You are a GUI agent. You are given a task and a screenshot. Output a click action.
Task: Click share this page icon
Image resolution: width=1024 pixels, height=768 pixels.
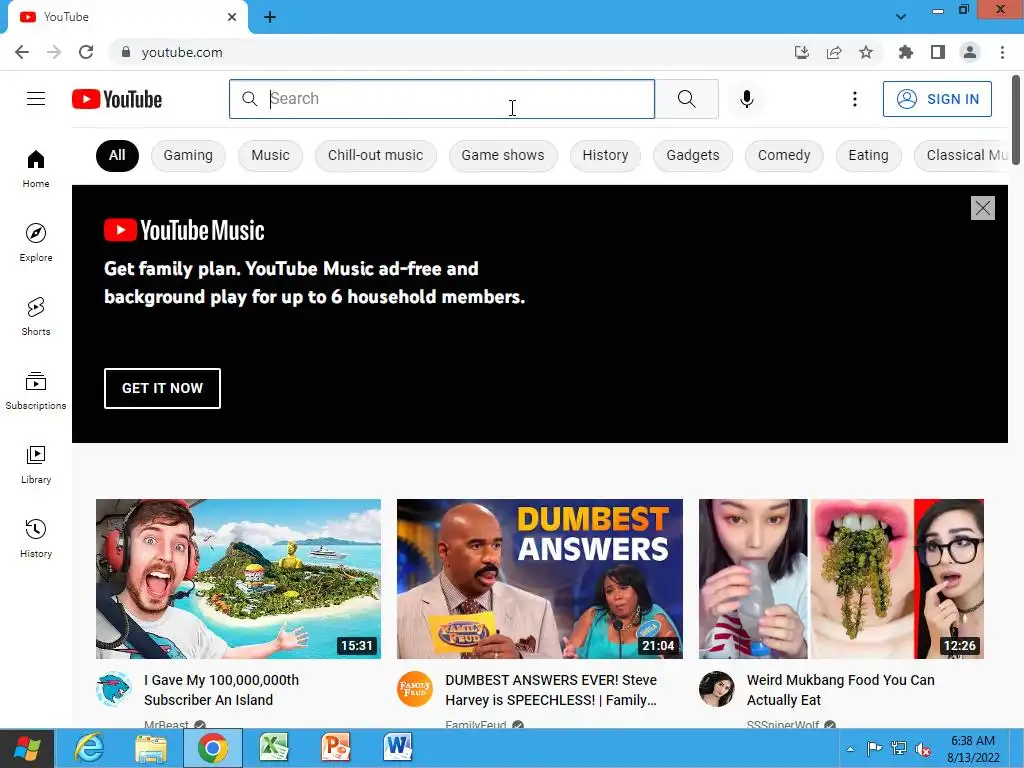point(834,52)
